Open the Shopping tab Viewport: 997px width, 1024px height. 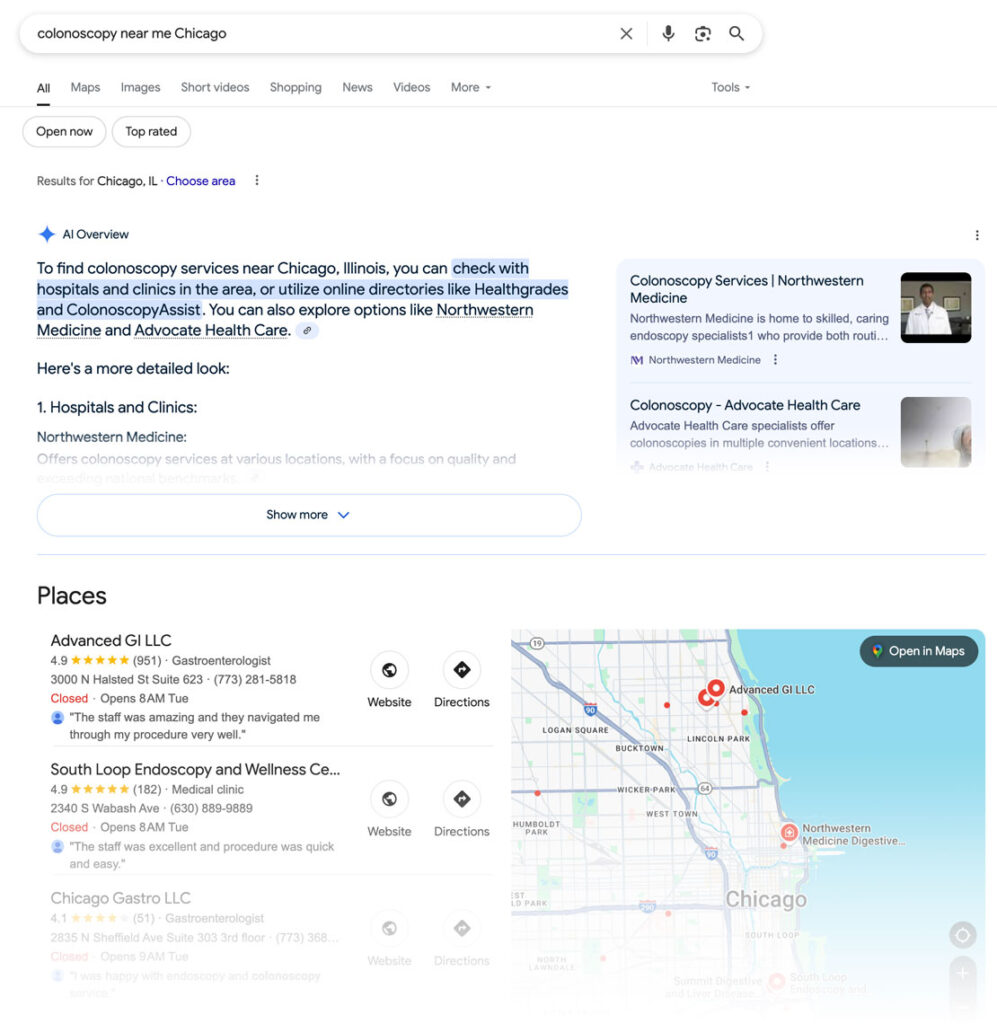click(296, 88)
